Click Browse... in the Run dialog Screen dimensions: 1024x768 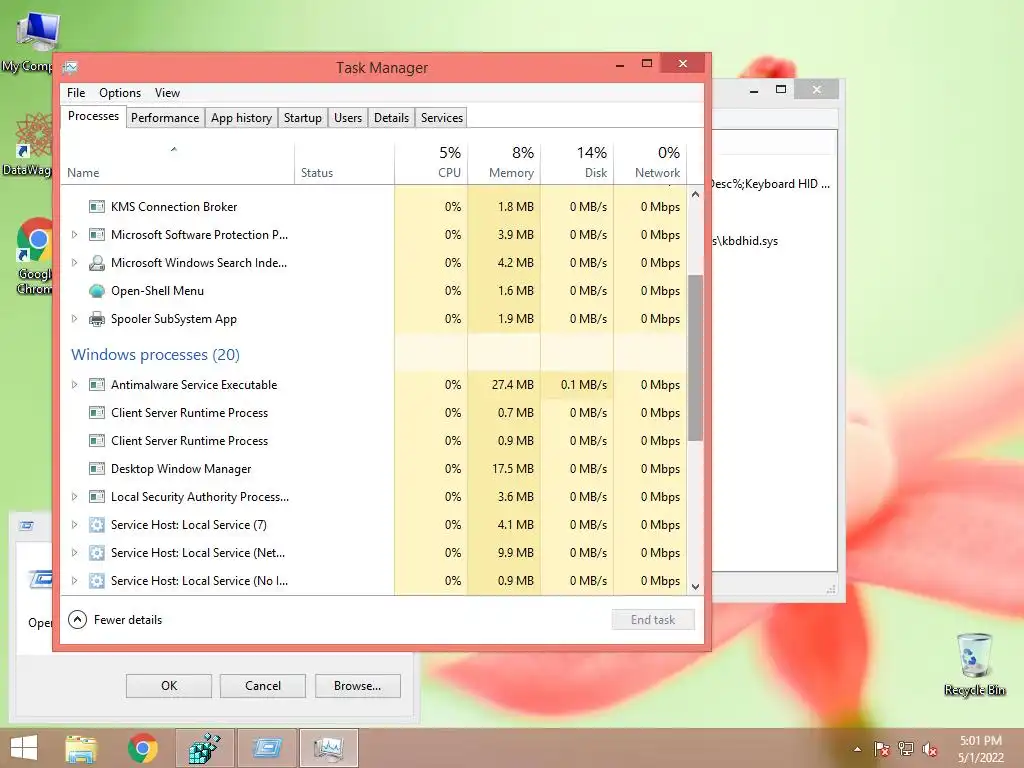(357, 686)
